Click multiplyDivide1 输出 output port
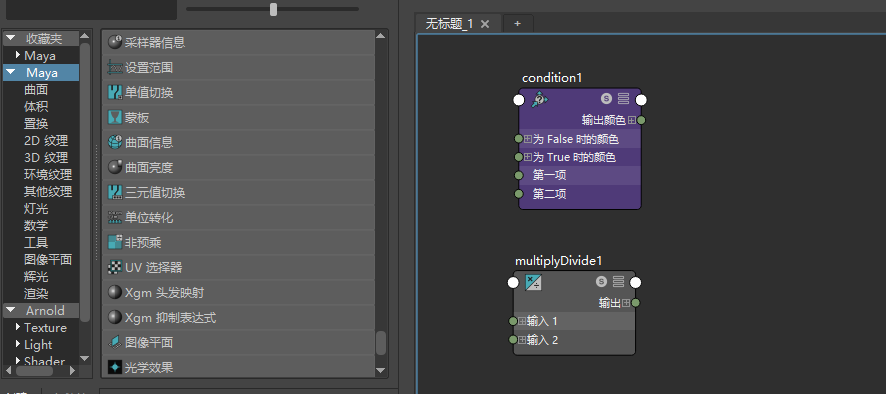The height and width of the screenshot is (394, 886). (x=636, y=303)
